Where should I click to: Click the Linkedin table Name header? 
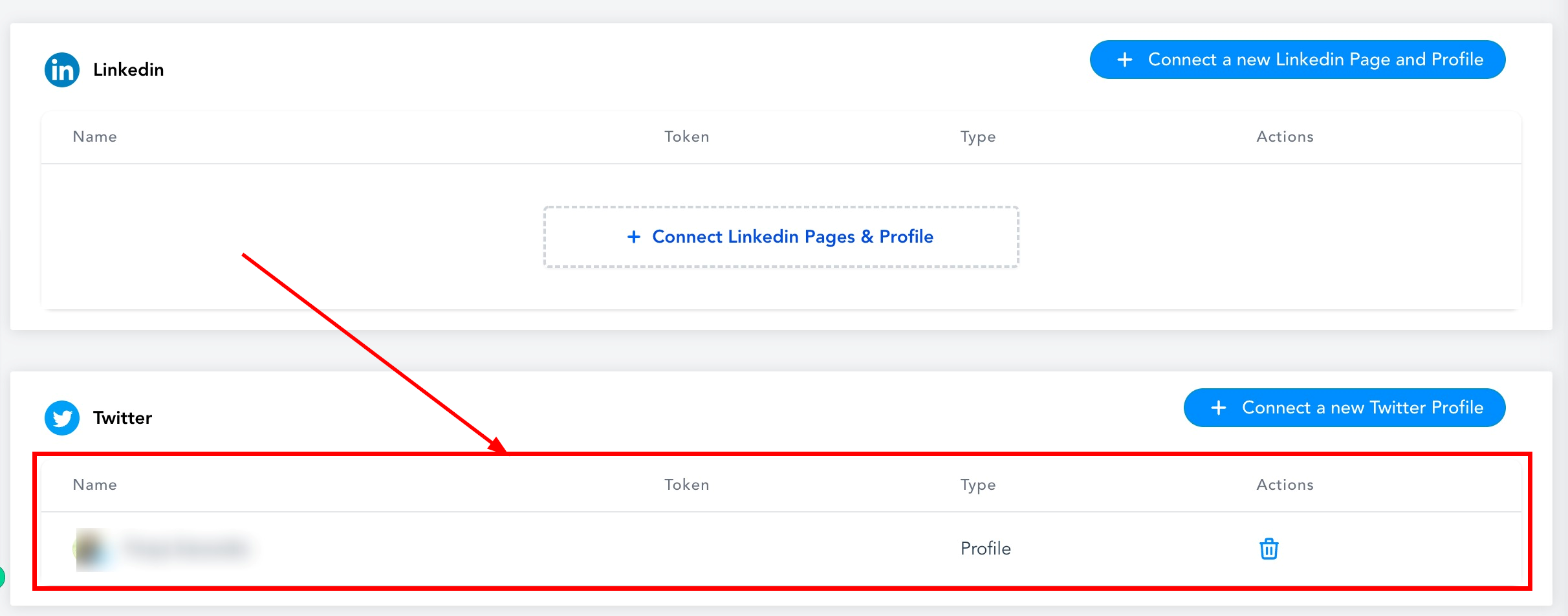point(95,137)
